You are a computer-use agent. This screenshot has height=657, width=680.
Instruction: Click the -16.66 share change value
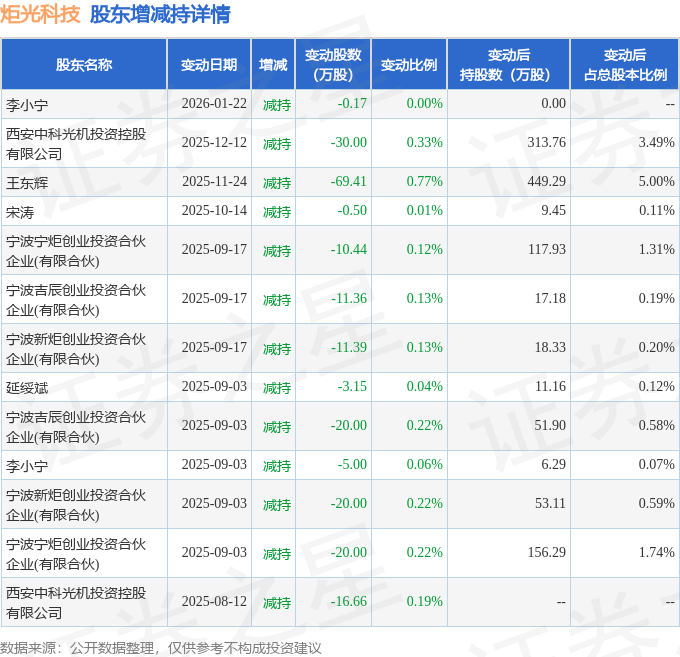click(349, 601)
